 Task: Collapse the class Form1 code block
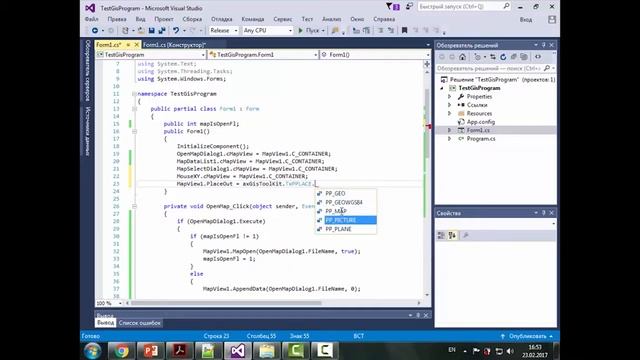(134, 109)
